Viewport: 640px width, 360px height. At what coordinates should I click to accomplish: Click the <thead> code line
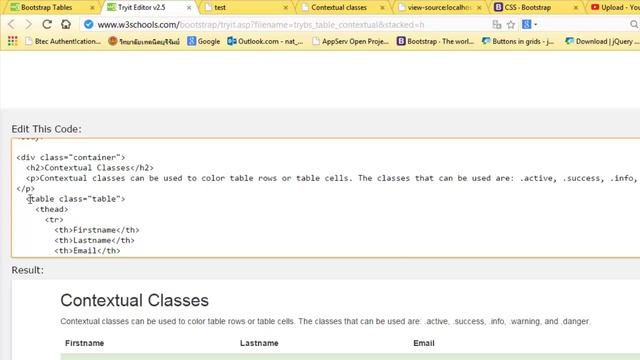click(x=52, y=209)
